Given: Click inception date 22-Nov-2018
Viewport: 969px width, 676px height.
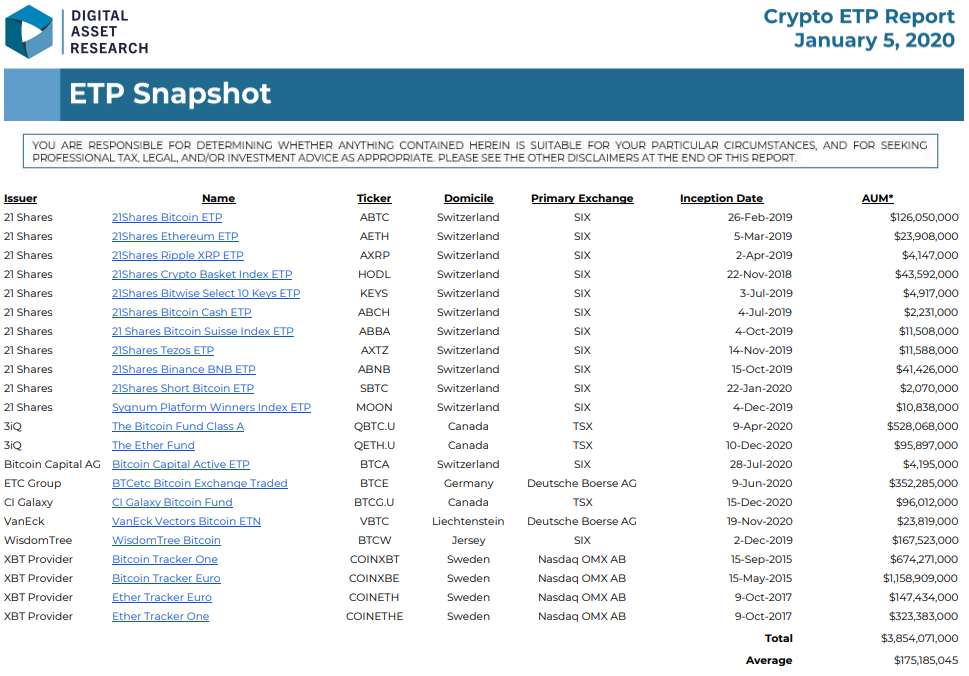Looking at the screenshot, I should coord(760,274).
